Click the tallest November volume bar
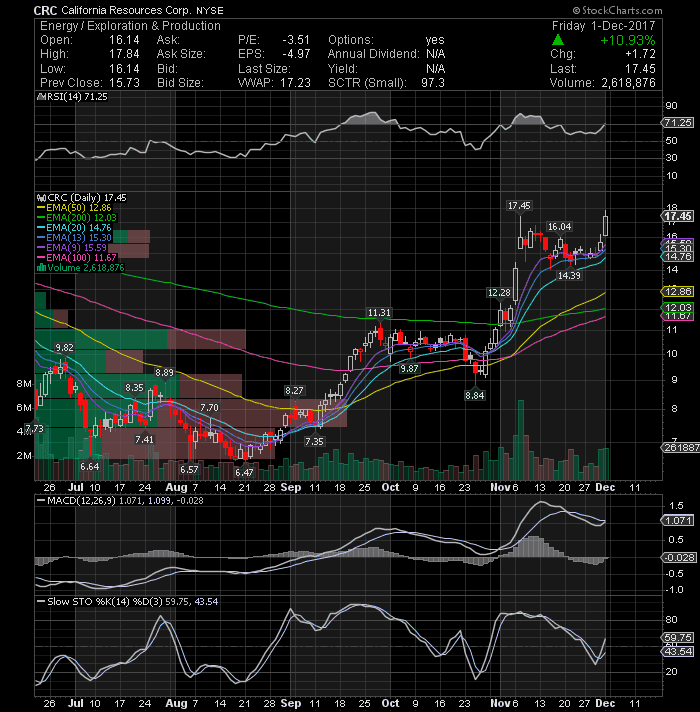Screen dimensions: 700x712 point(521,440)
